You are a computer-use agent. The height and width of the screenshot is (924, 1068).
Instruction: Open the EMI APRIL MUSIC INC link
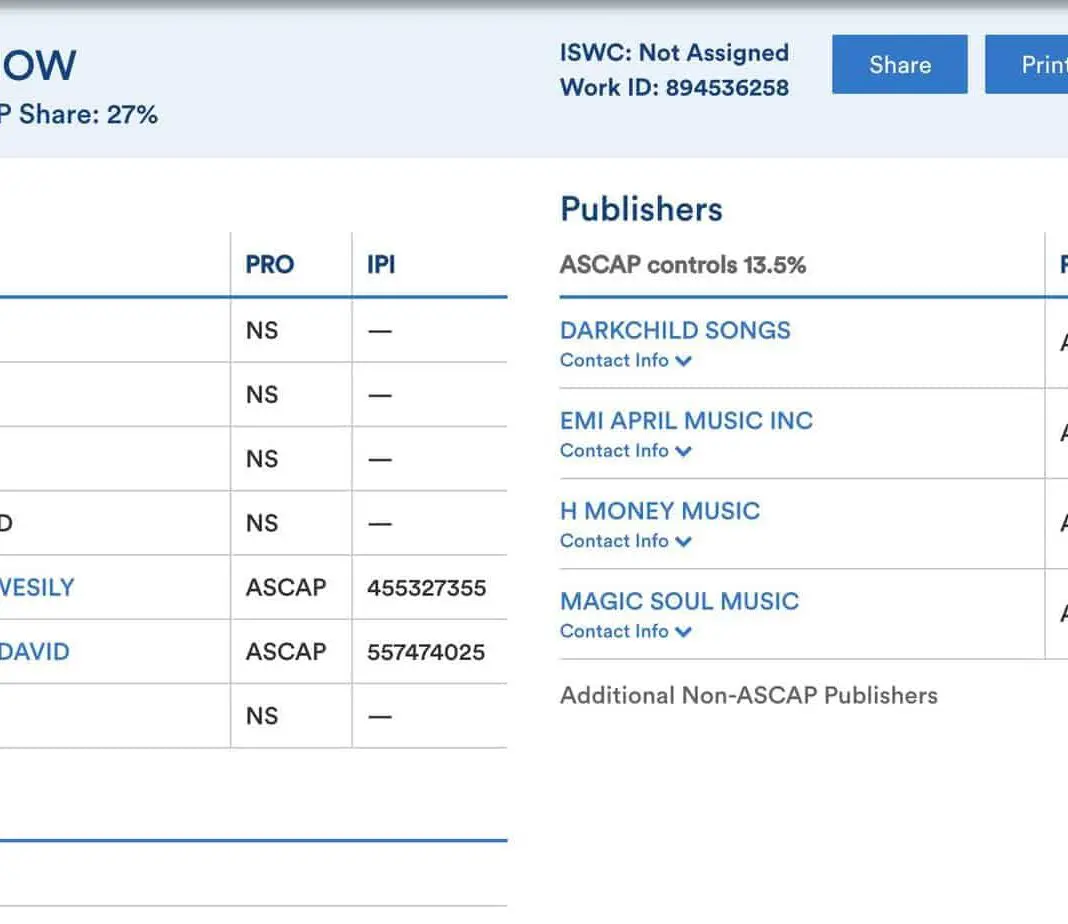686,421
